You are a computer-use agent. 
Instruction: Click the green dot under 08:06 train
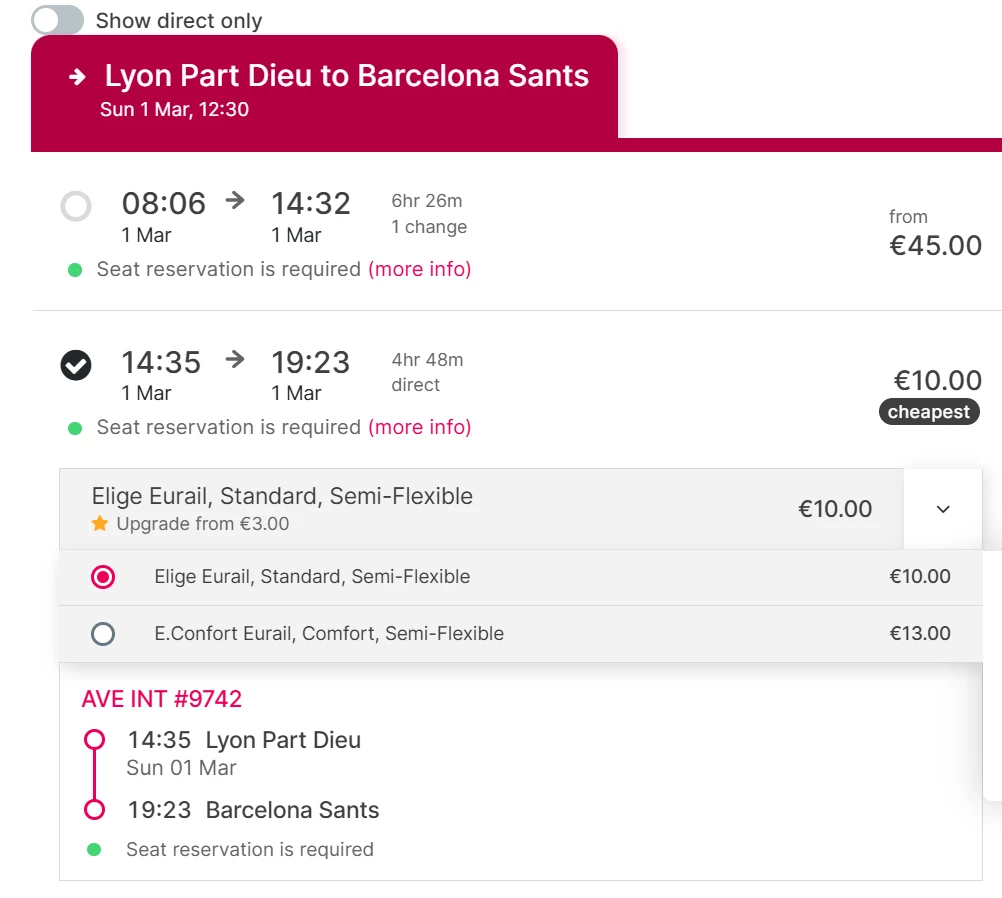point(75,270)
